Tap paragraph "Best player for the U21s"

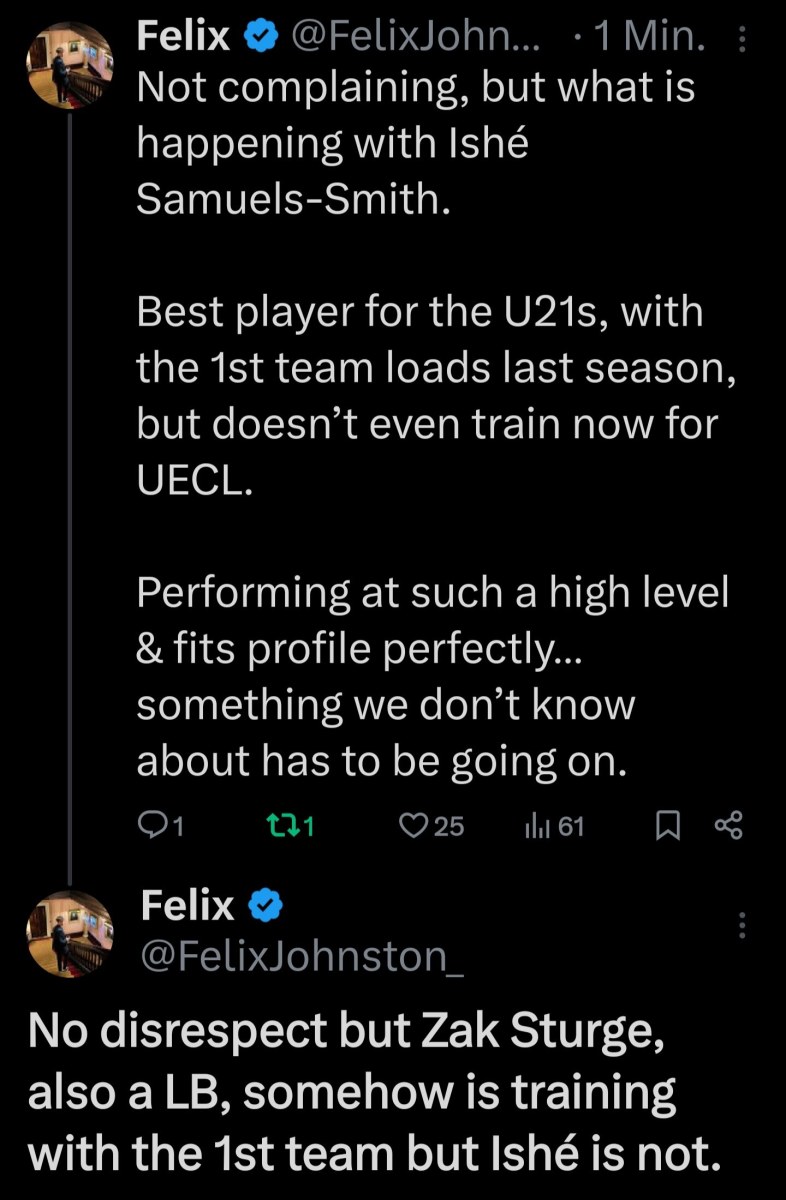click(420, 312)
